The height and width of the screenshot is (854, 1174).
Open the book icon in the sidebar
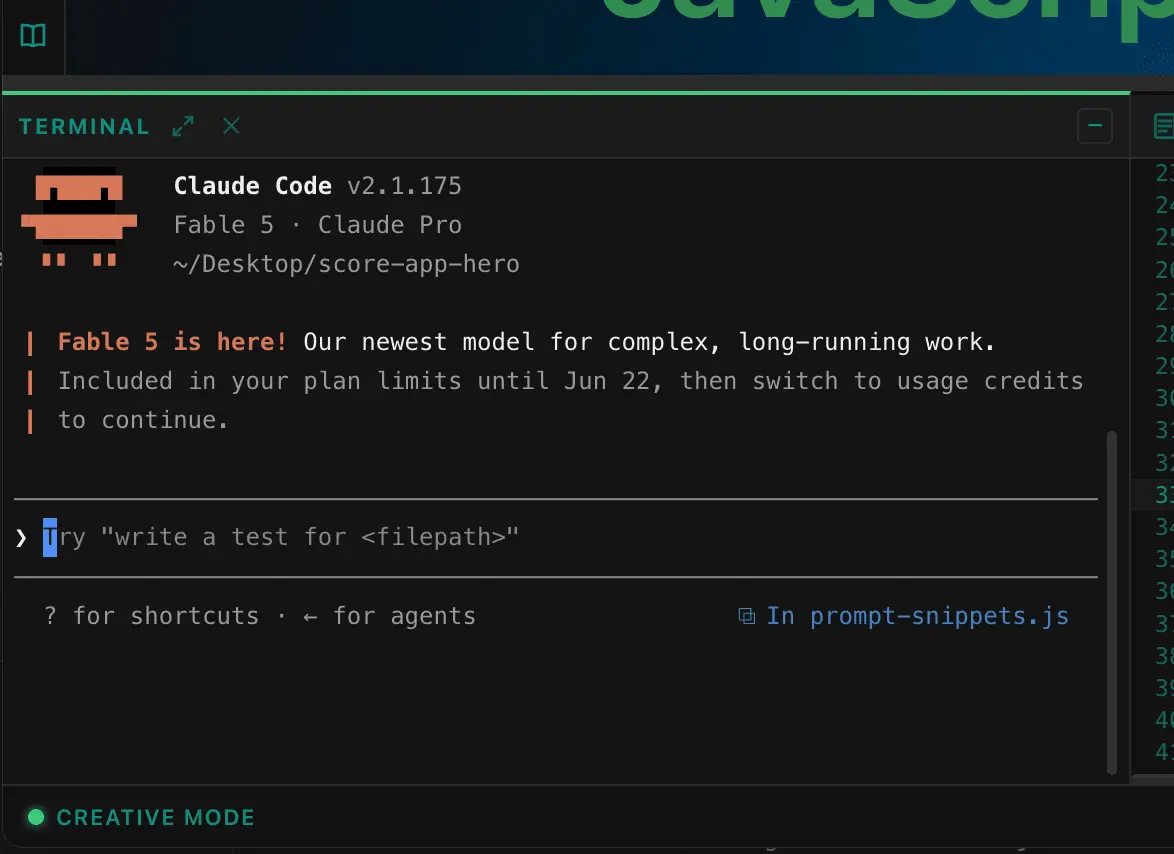click(x=33, y=35)
